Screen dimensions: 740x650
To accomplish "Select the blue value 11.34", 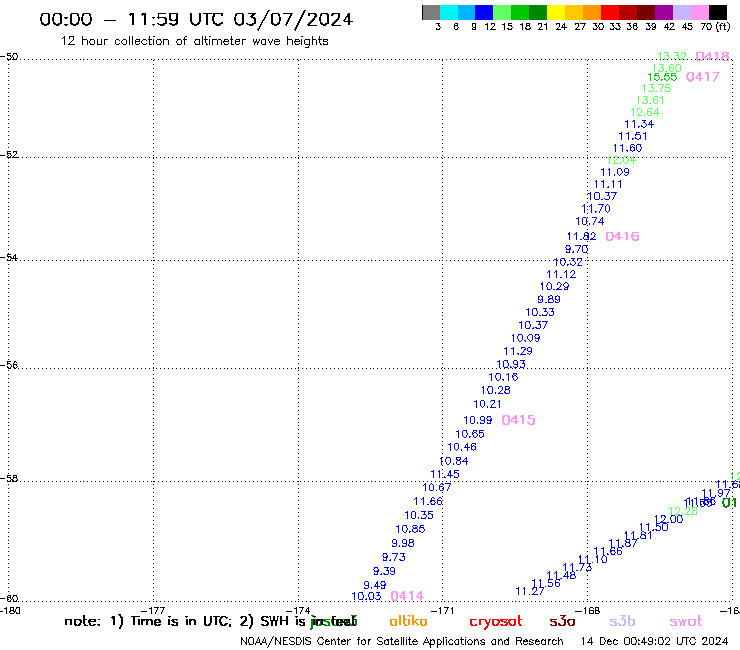I will (x=639, y=124).
